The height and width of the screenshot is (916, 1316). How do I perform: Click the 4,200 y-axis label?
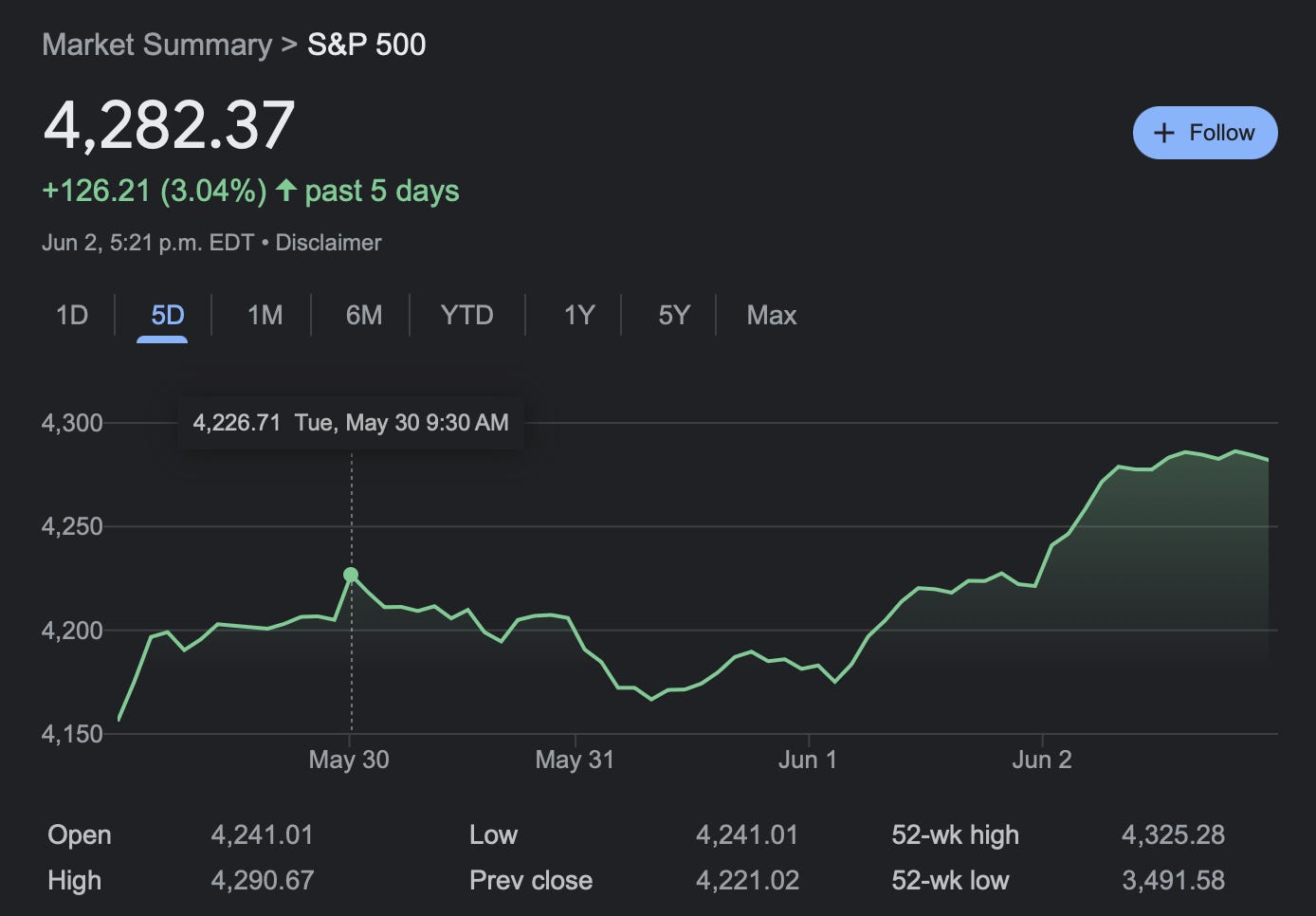(72, 631)
